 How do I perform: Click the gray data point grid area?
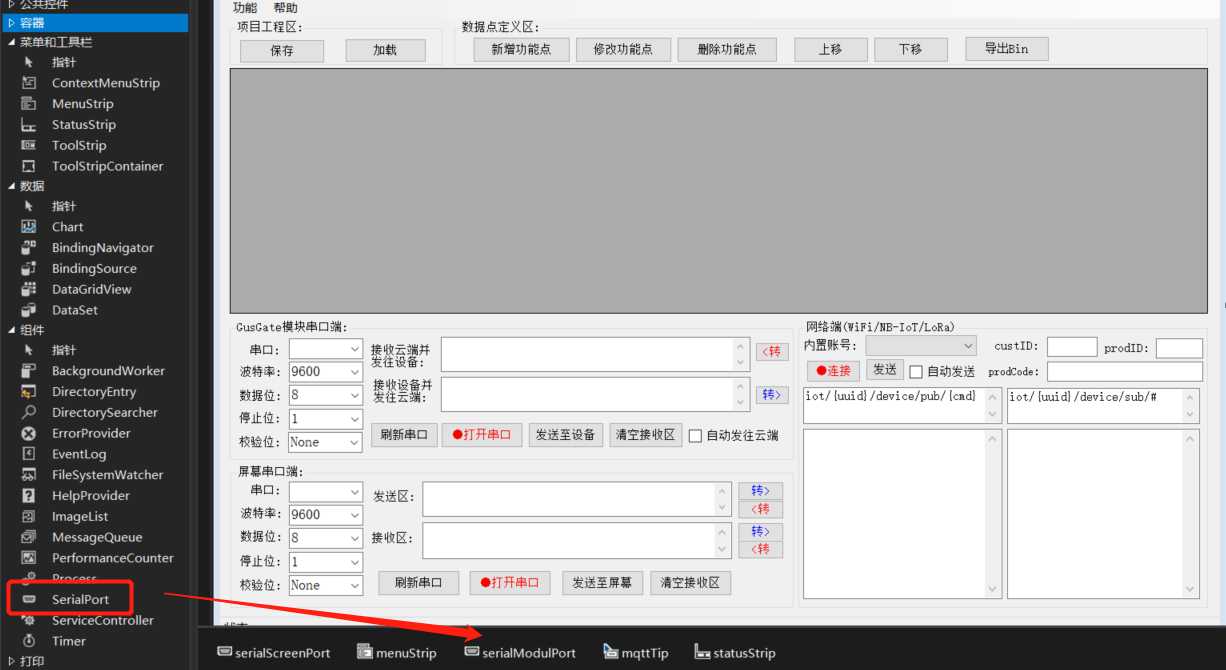point(718,191)
